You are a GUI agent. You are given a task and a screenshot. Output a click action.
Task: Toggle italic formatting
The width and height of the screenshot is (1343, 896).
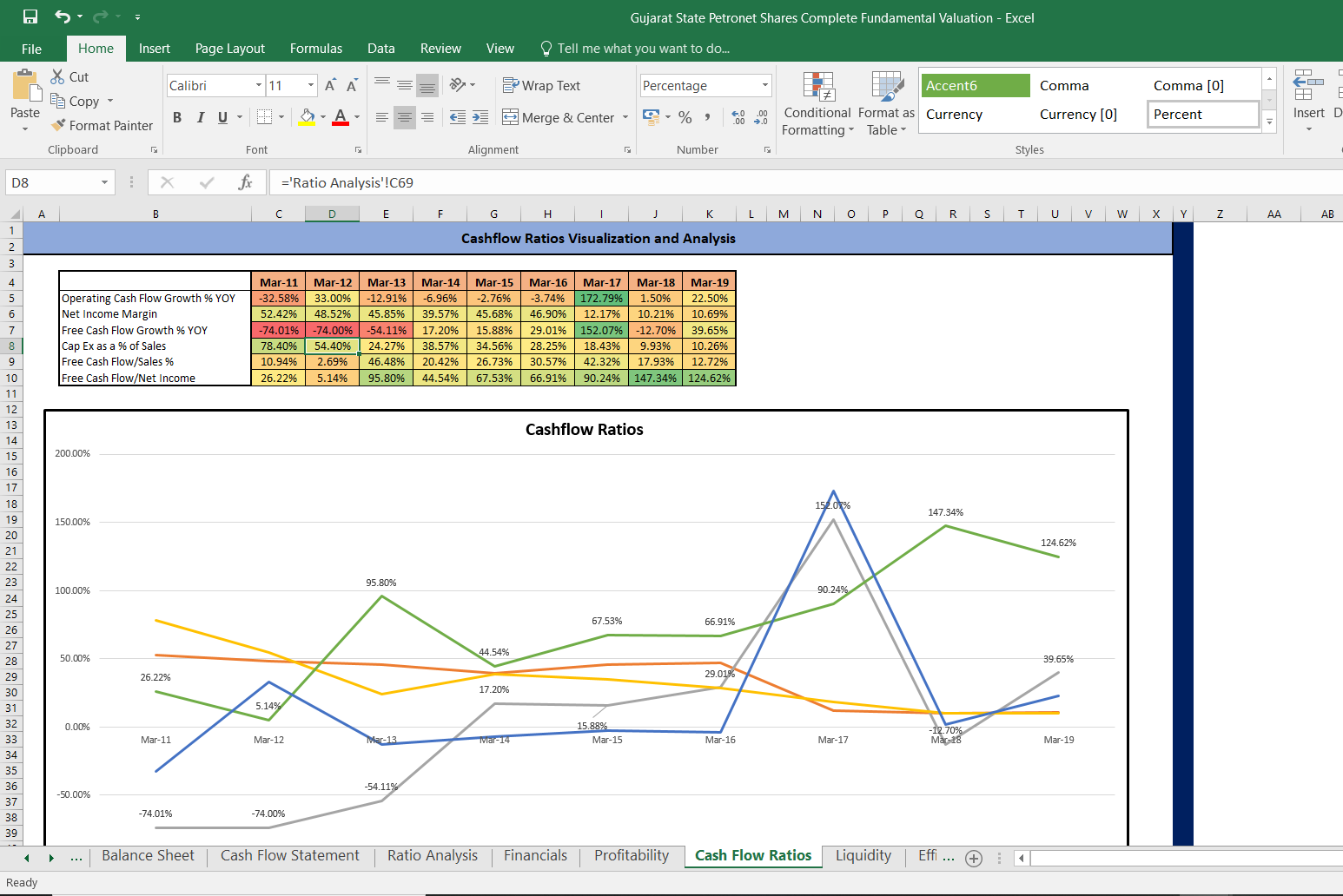(201, 117)
